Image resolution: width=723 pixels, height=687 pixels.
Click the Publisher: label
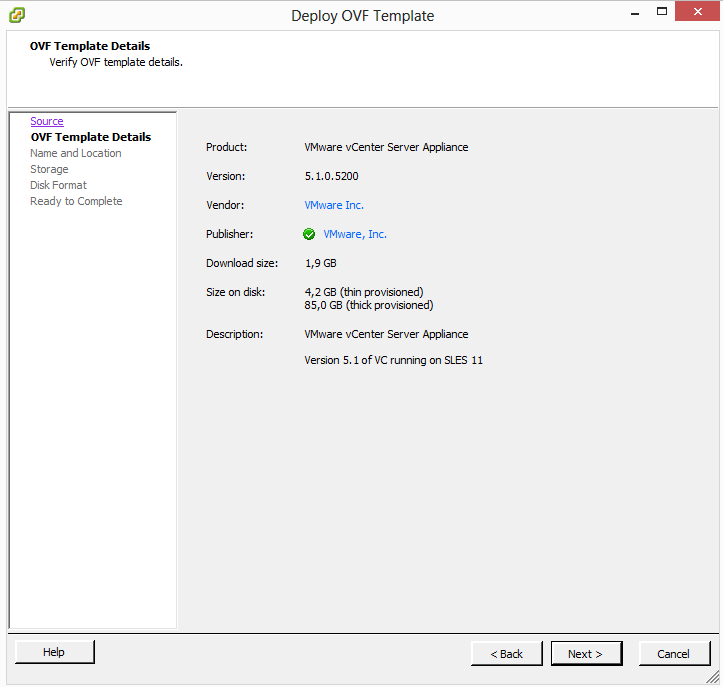230,234
